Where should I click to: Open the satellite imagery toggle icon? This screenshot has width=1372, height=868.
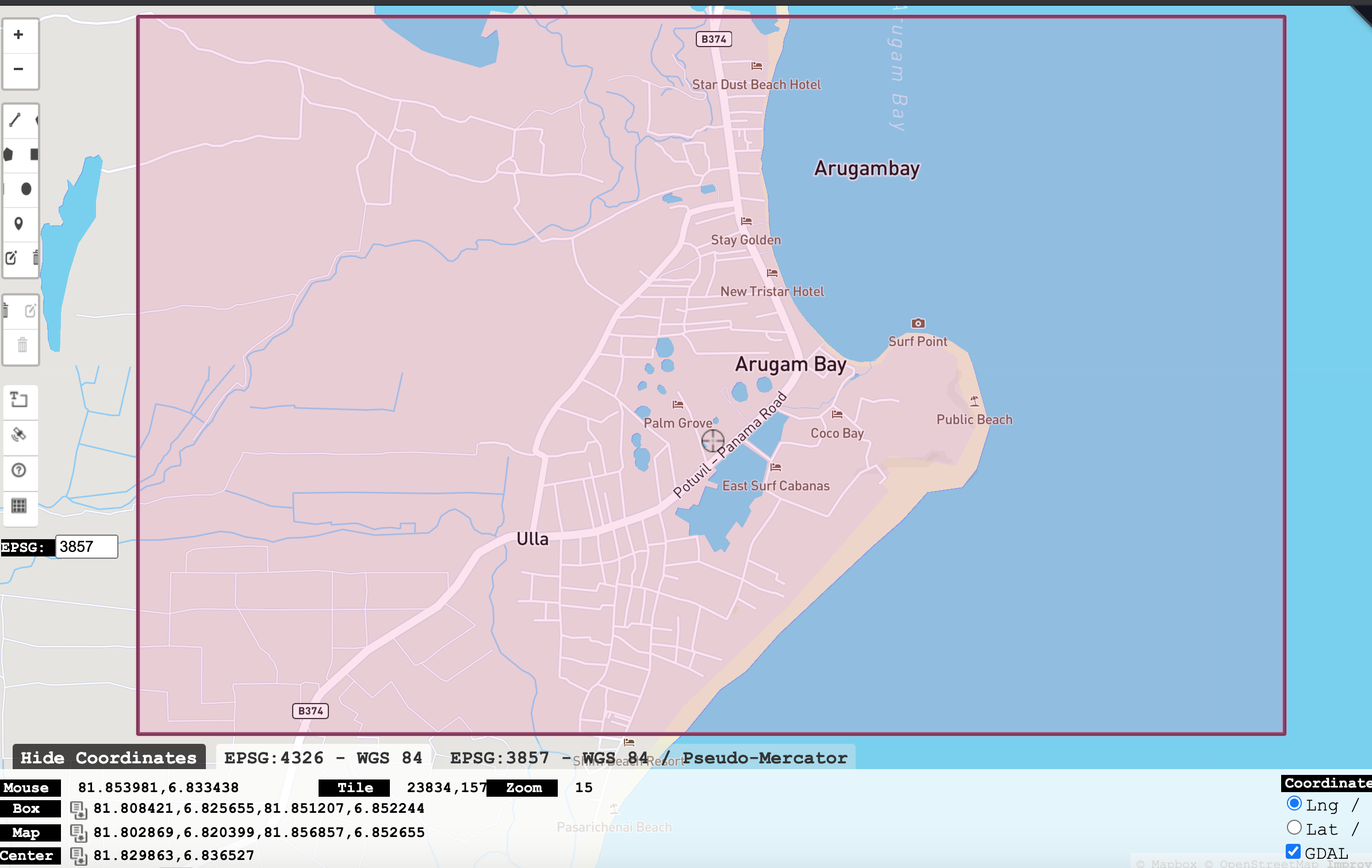[x=19, y=435]
